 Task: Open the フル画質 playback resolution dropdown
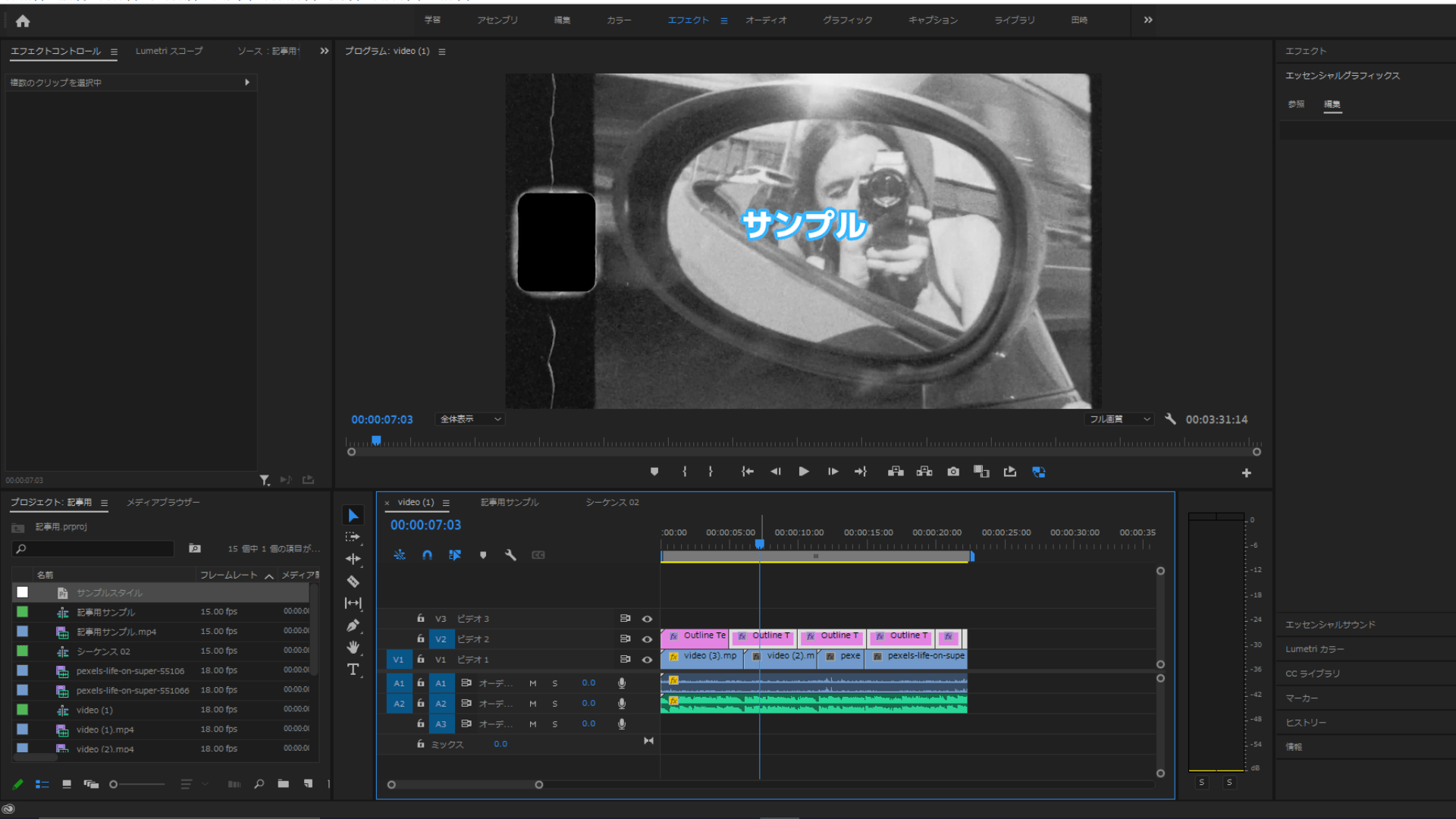(1119, 419)
